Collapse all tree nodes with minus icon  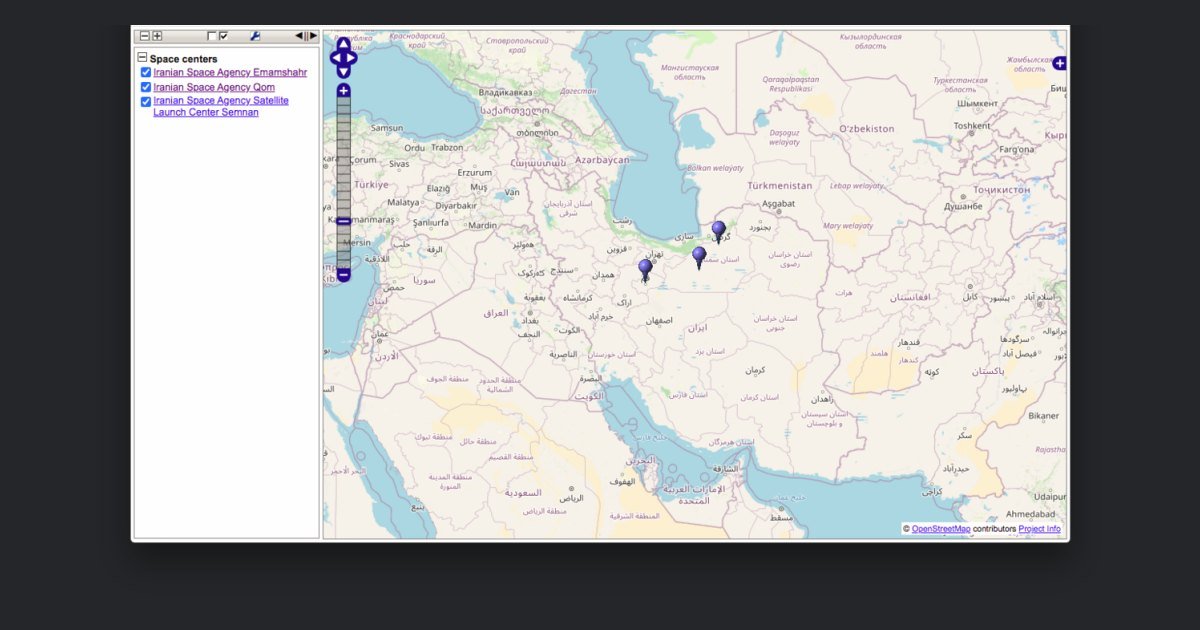click(144, 36)
